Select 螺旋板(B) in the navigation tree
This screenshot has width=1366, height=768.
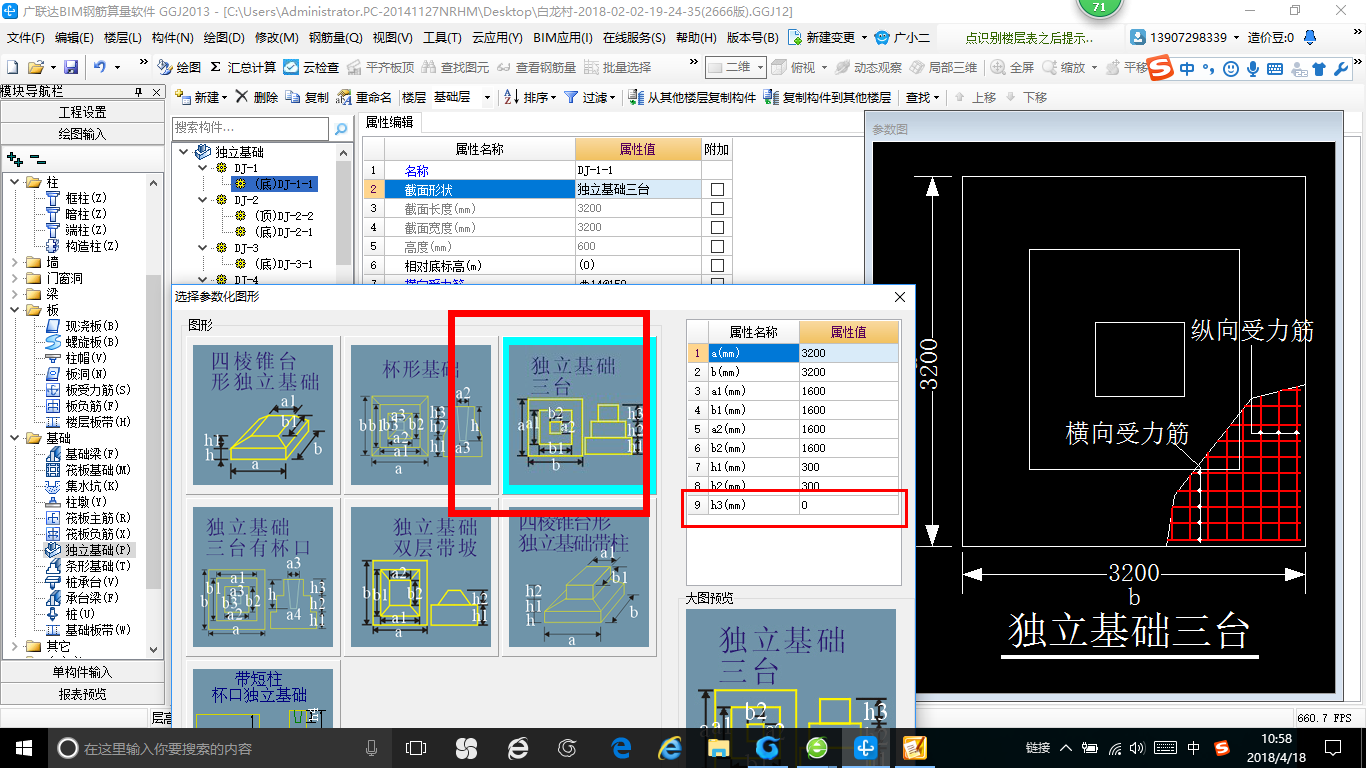91,342
